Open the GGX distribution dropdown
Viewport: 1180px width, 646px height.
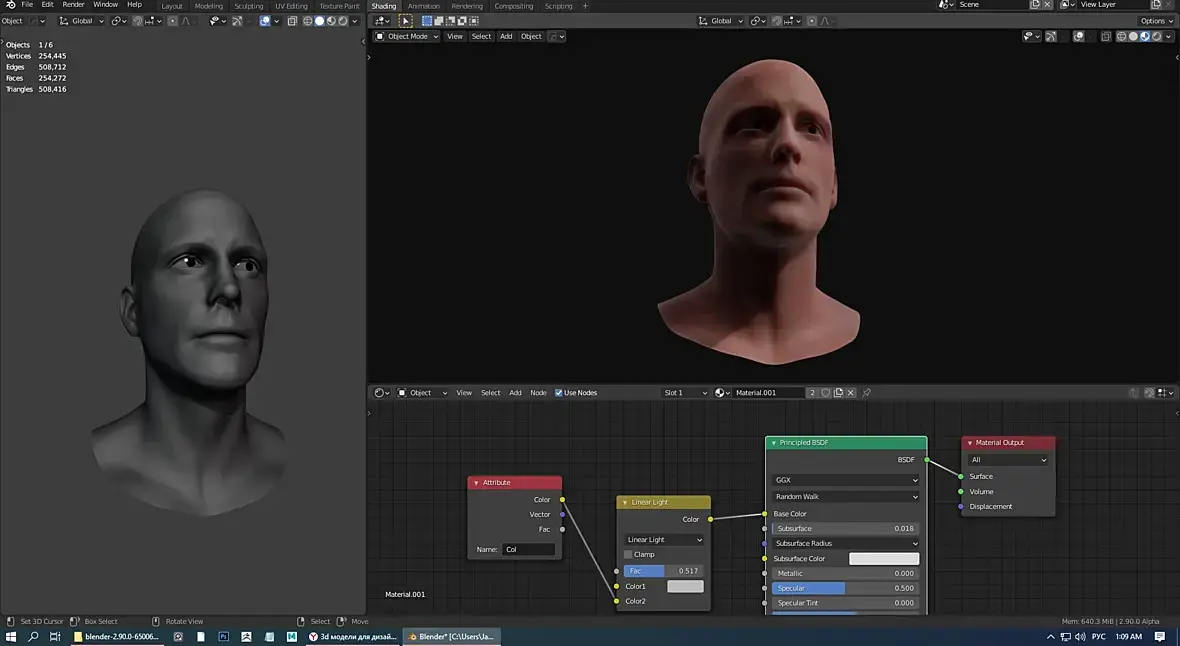click(x=845, y=480)
